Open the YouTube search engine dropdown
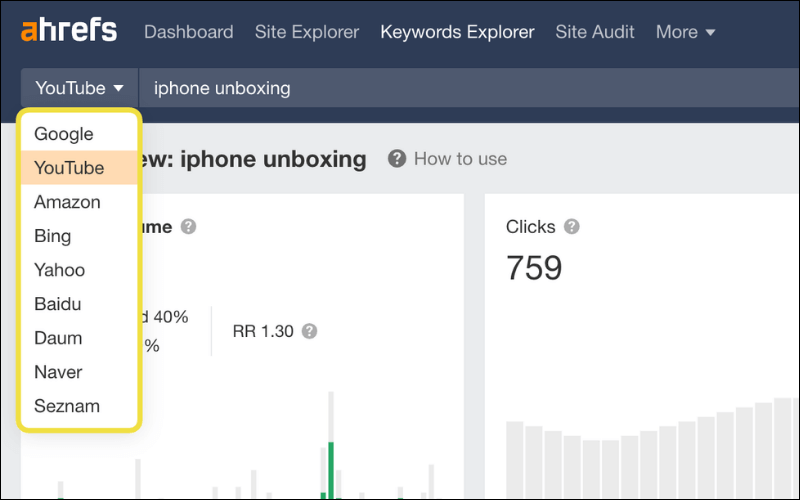The width and height of the screenshot is (800, 500). 80,88
